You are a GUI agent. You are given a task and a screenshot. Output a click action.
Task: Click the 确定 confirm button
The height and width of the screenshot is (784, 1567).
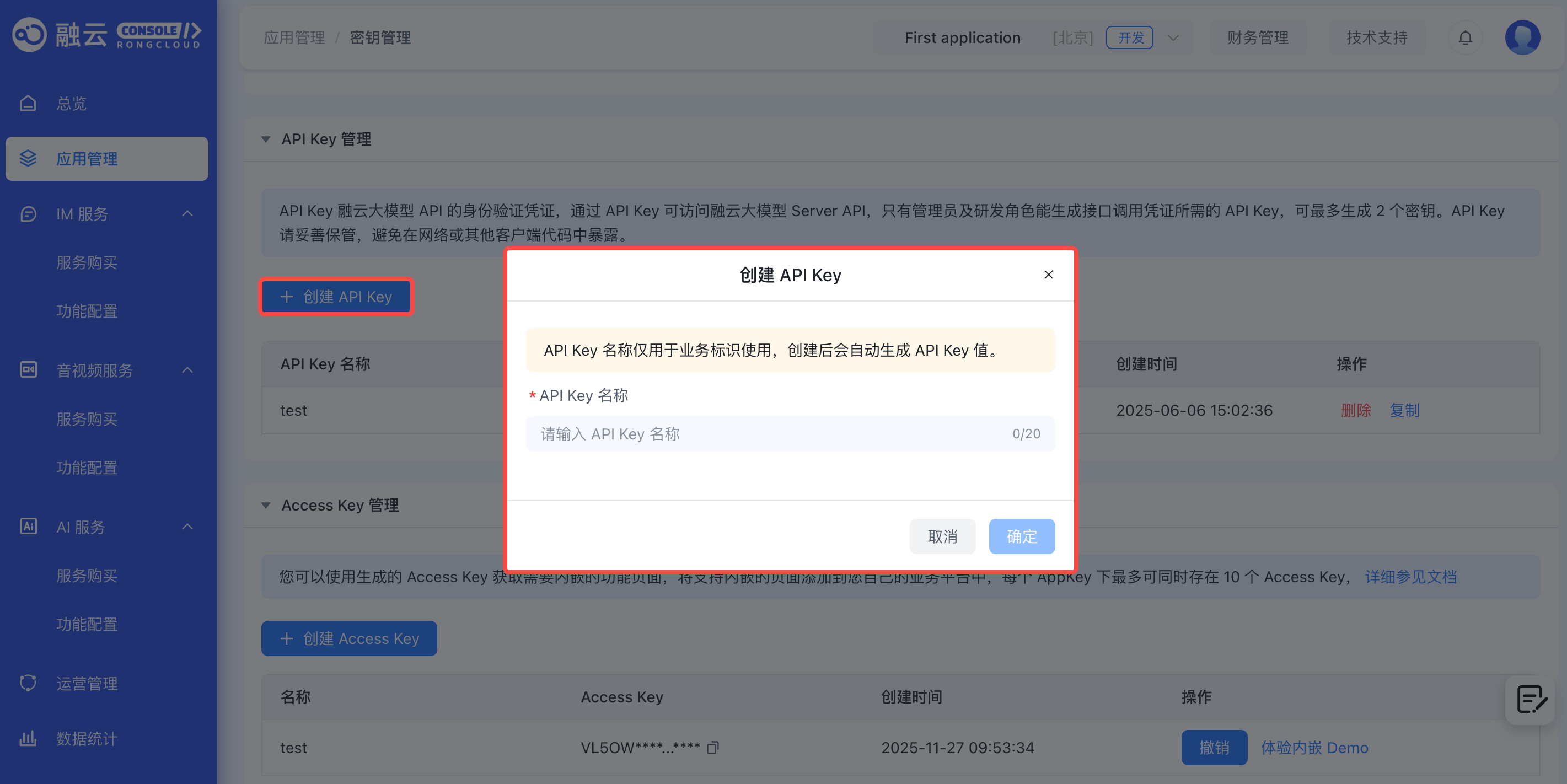pos(1021,536)
